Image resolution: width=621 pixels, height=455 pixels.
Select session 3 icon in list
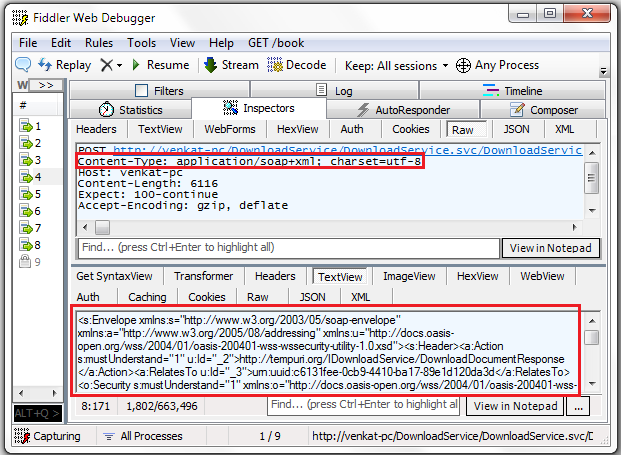point(26,160)
